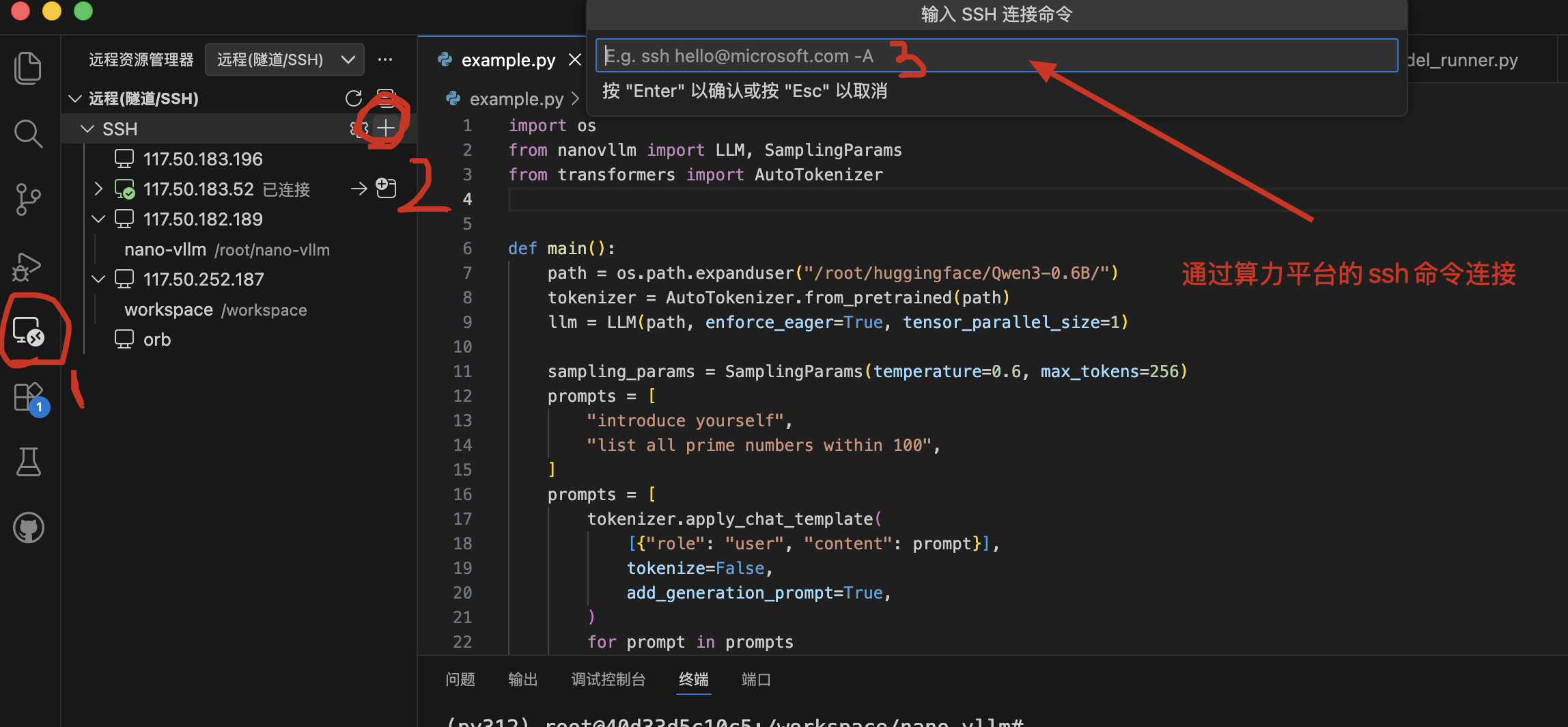1568x727 pixels.
Task: Expand the 117.50.183.52 host entry
Action: [x=98, y=189]
